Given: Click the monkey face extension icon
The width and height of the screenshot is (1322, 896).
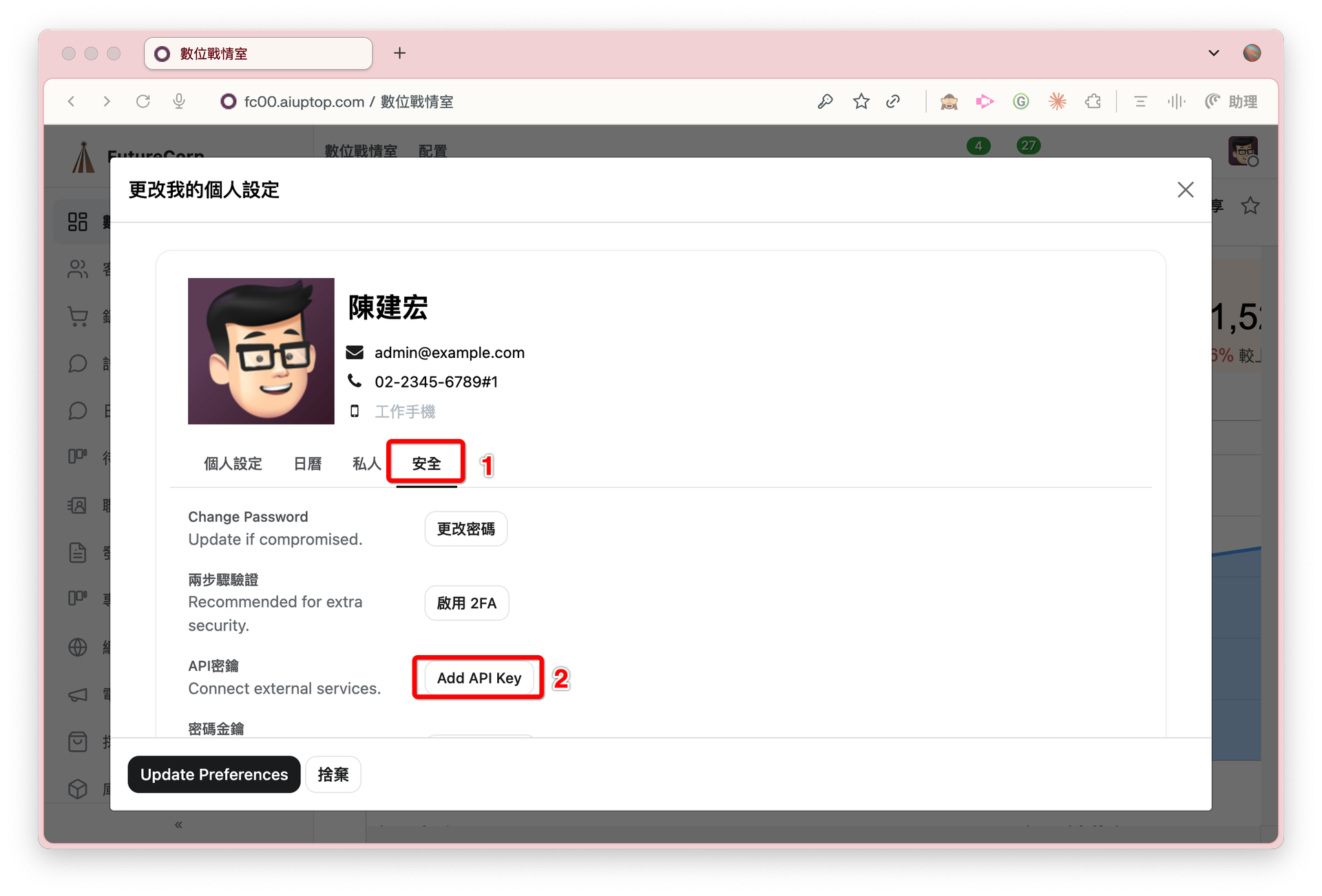Looking at the screenshot, I should [949, 102].
